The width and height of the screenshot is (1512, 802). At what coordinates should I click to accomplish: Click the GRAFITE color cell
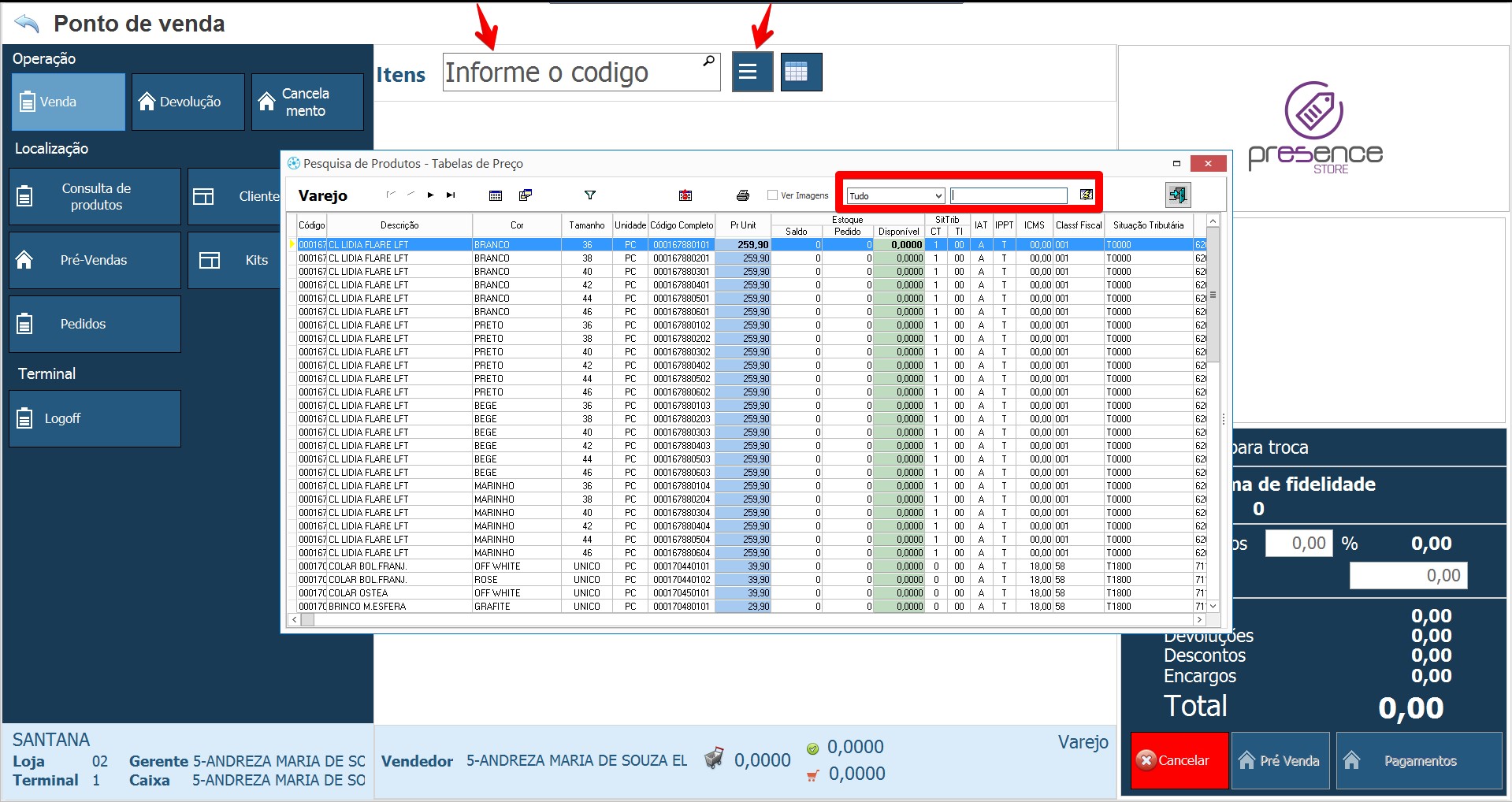click(517, 607)
